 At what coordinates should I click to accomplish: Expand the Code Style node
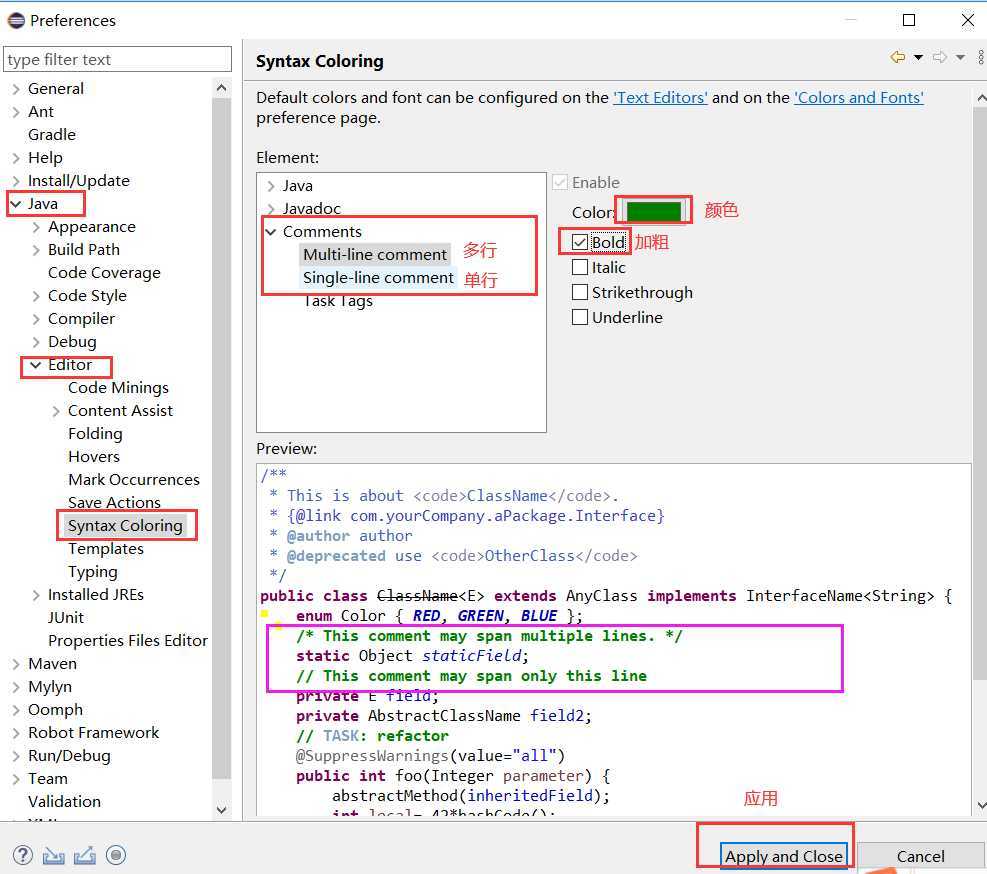36,296
